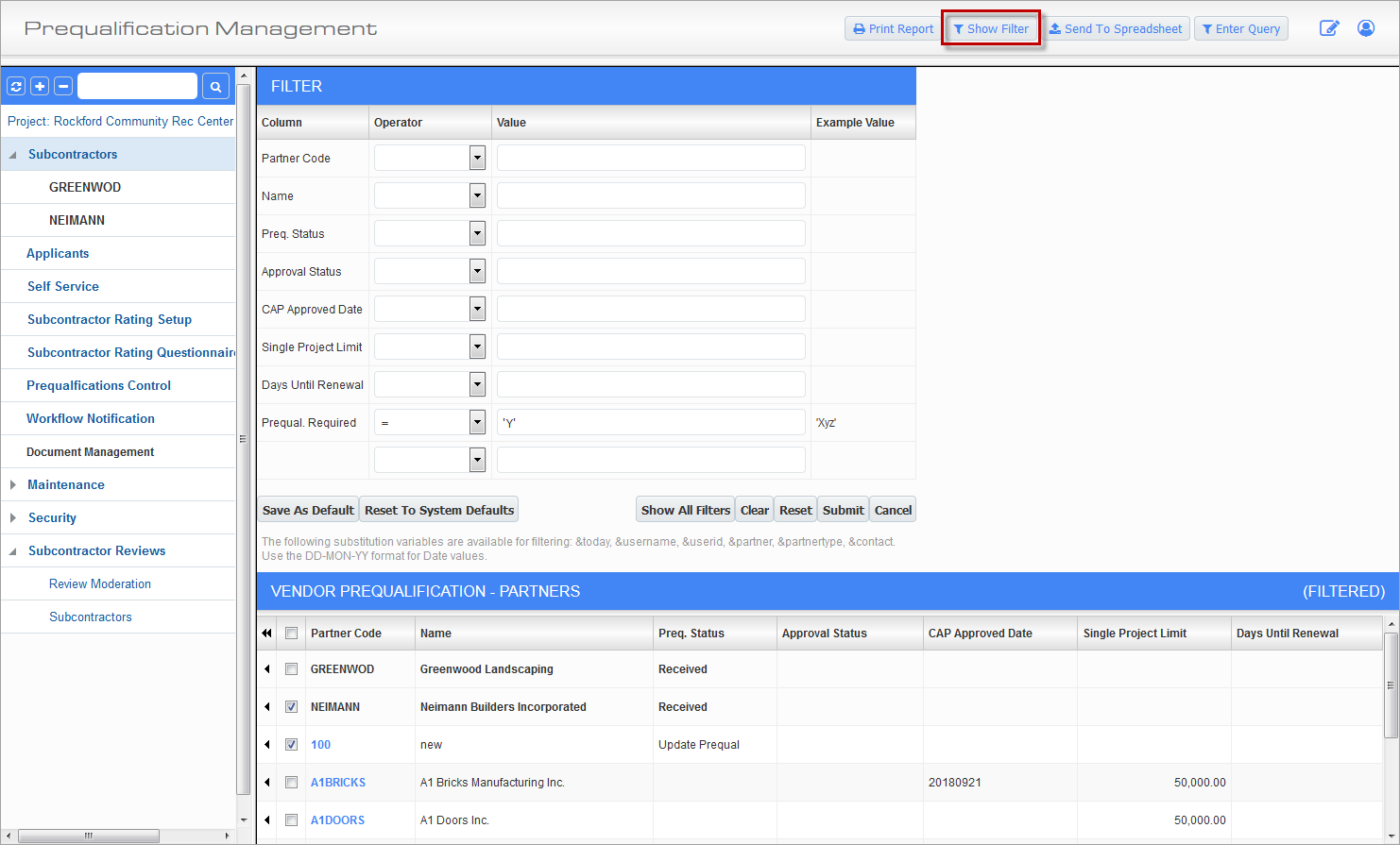Uncheck the NEIMANN row checkbox
The height and width of the screenshot is (845, 1400).
pos(291,706)
